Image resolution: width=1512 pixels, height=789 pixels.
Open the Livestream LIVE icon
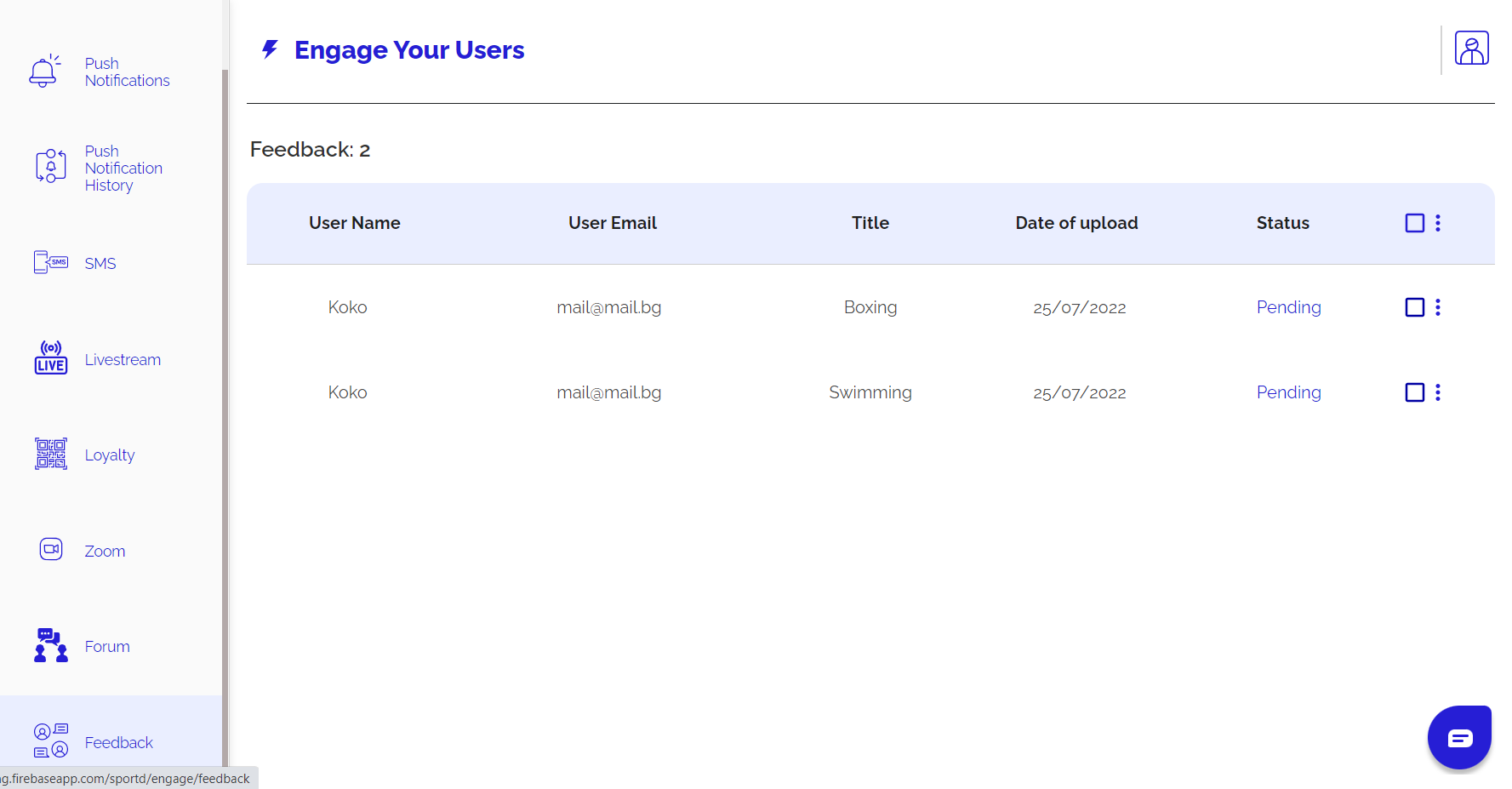click(x=50, y=358)
